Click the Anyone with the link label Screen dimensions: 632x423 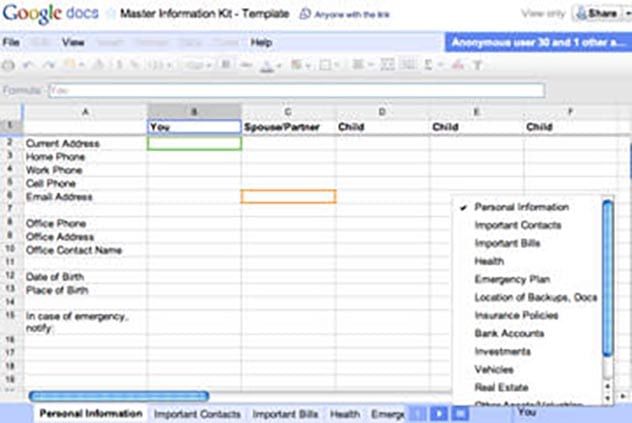[352, 15]
